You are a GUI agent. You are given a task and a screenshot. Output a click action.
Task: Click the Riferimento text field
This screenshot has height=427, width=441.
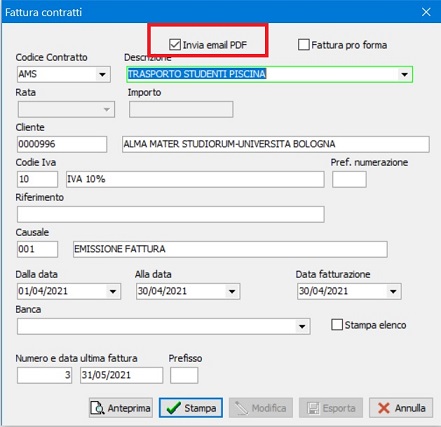171,214
